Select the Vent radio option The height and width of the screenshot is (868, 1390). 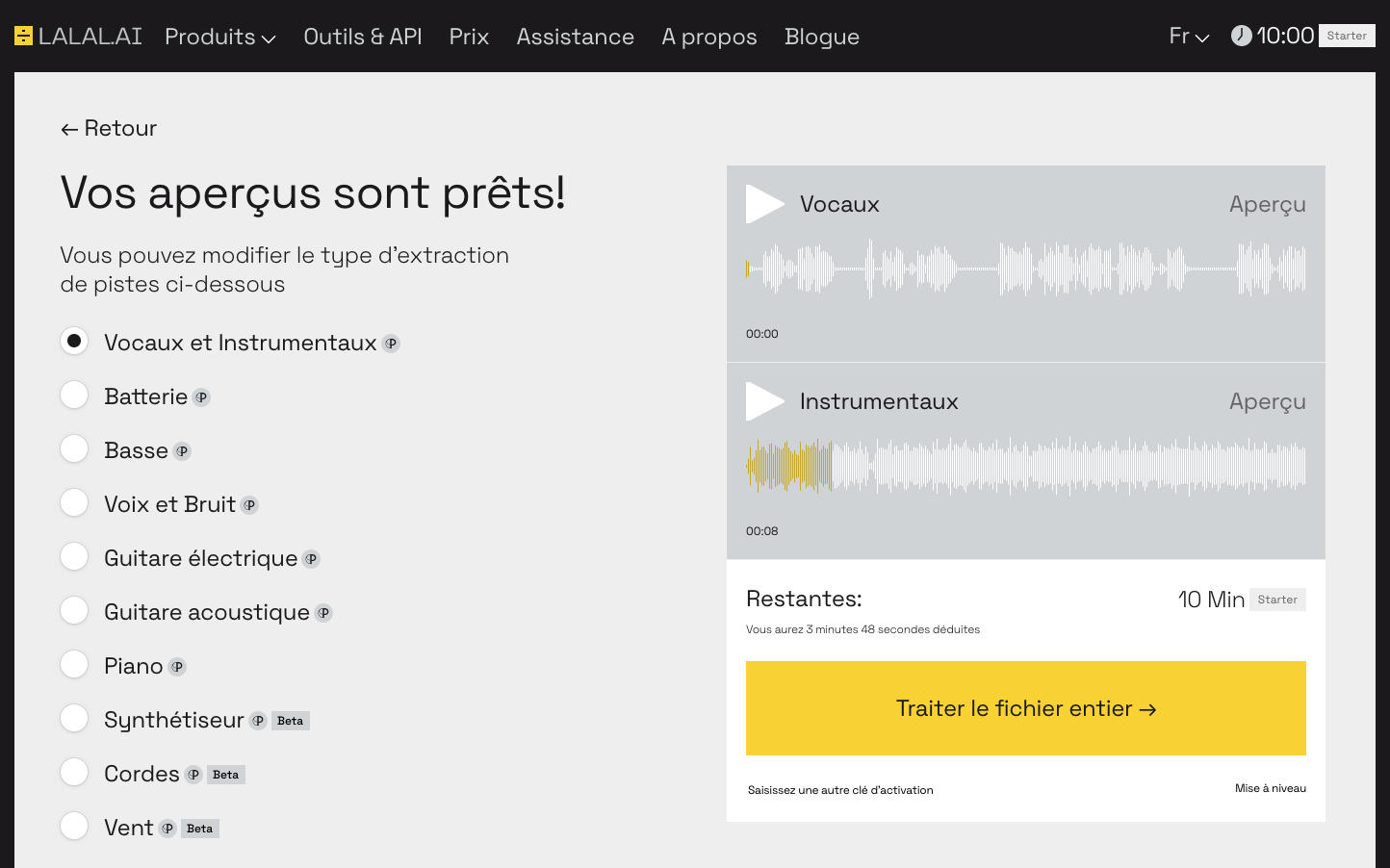pos(74,827)
